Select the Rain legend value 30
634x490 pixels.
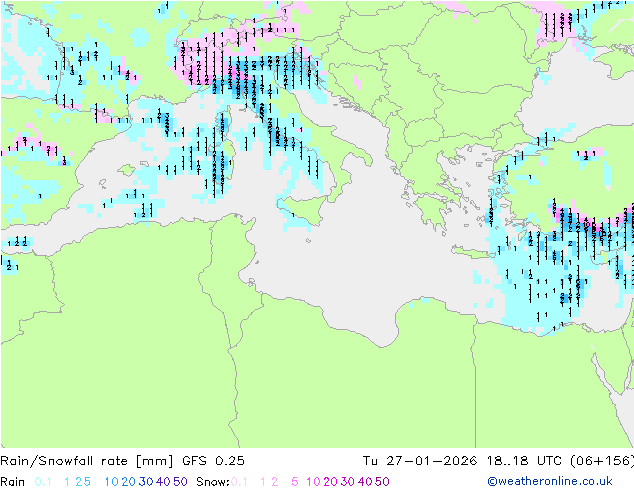146,482
